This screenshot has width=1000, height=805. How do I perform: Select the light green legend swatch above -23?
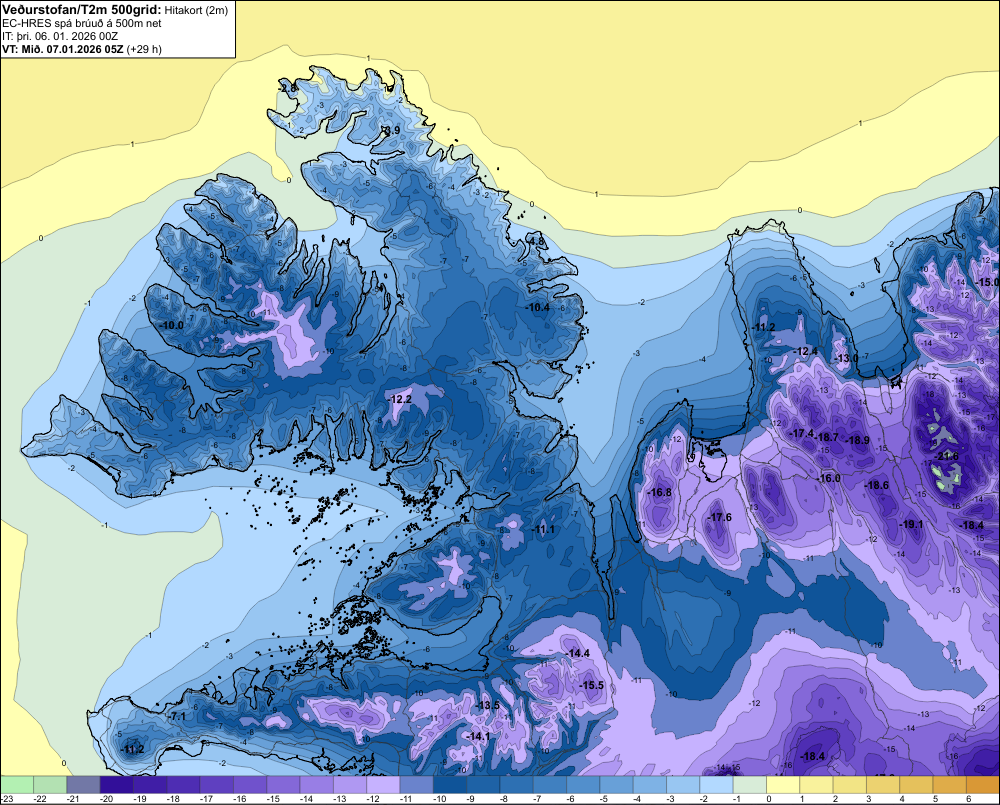pyautogui.click(x=17, y=784)
